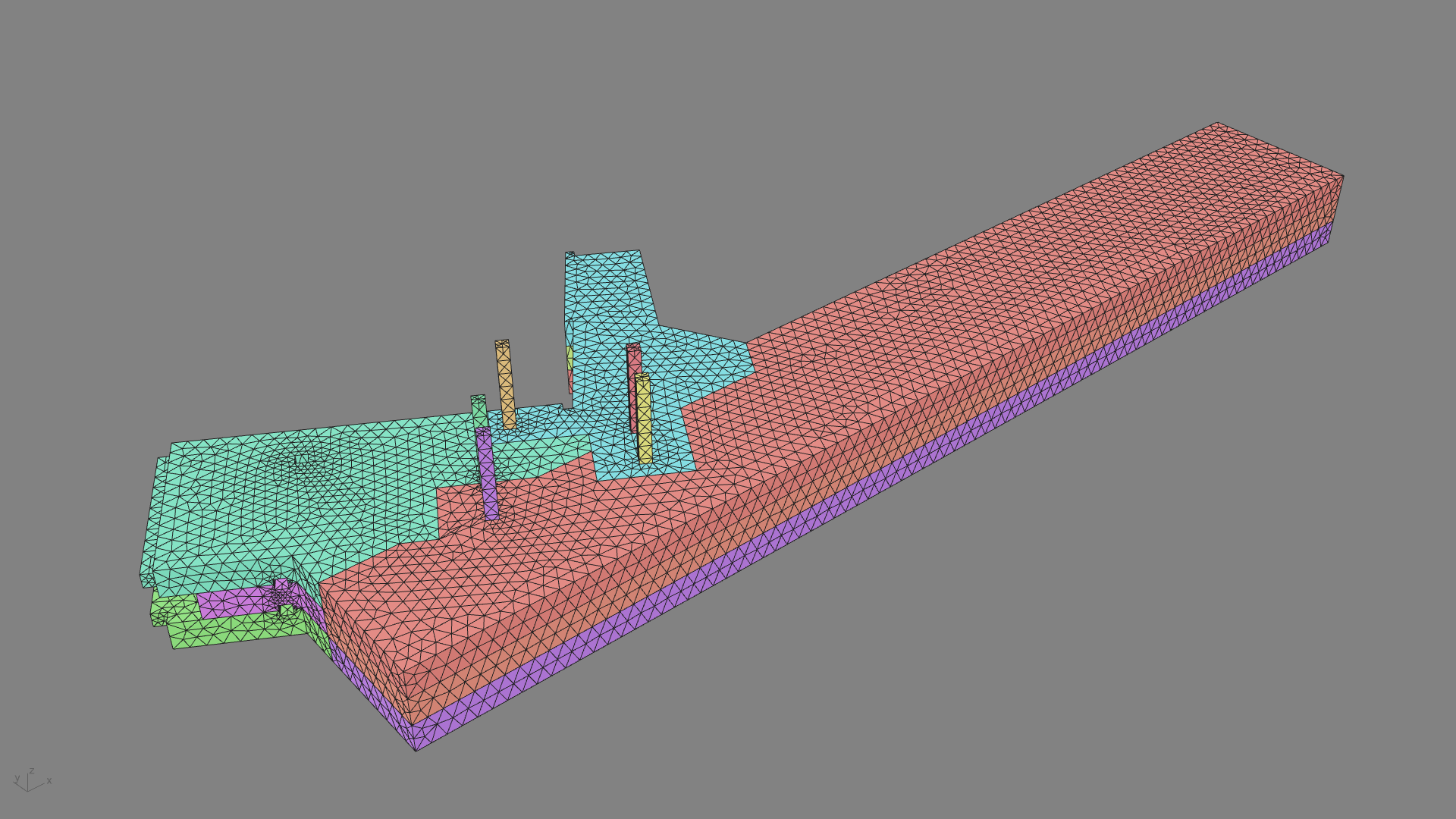
Task: Select the tall orange vertical column
Action: coord(505,383)
